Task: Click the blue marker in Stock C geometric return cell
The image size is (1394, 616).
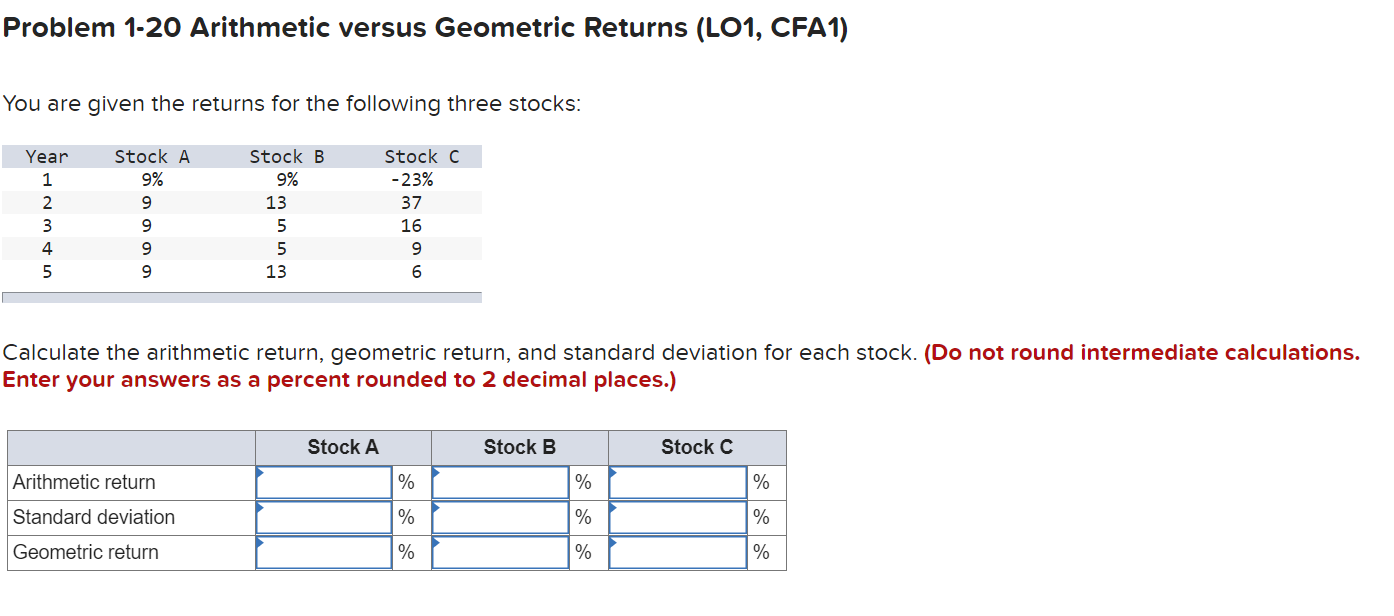Action: pyautogui.click(x=612, y=545)
